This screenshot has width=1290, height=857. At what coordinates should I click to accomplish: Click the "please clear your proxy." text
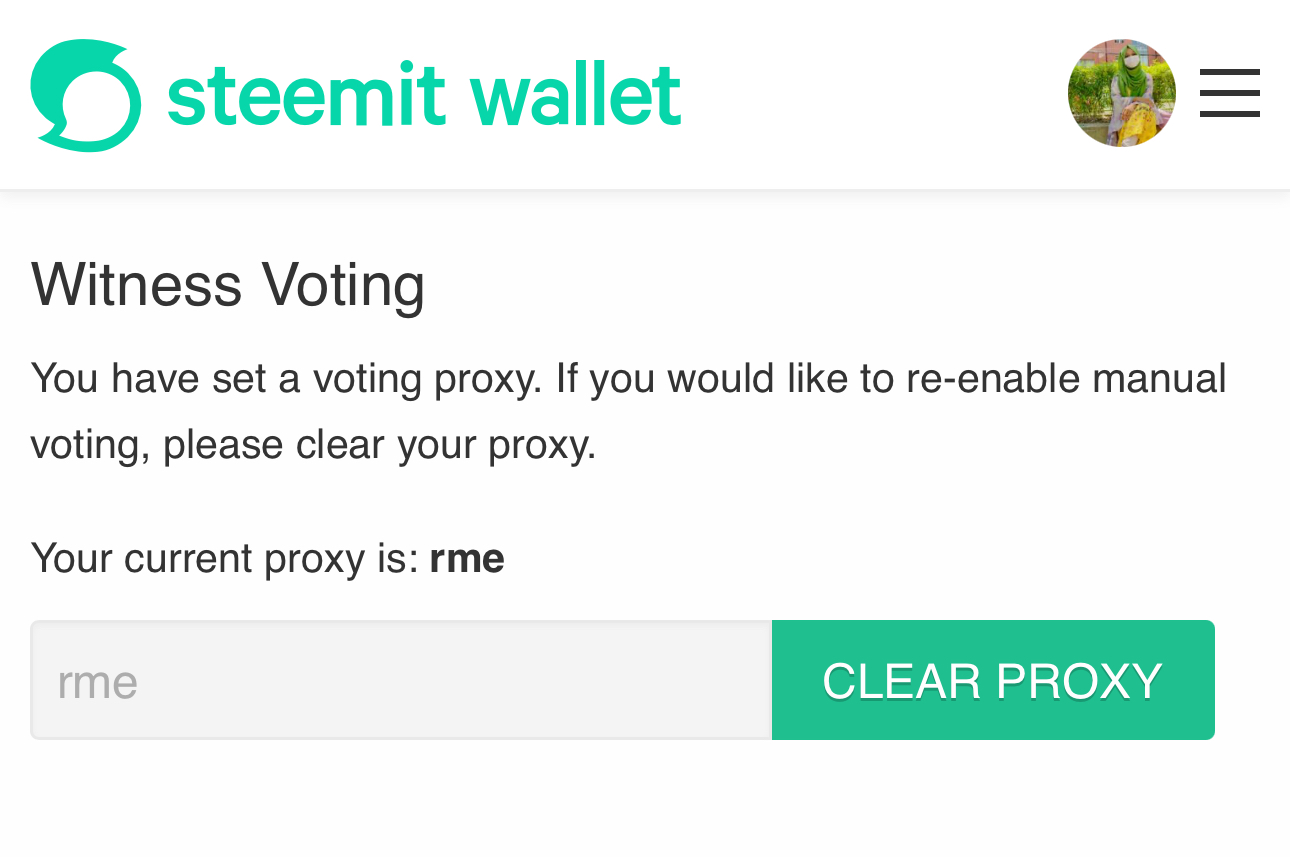pyautogui.click(x=380, y=445)
